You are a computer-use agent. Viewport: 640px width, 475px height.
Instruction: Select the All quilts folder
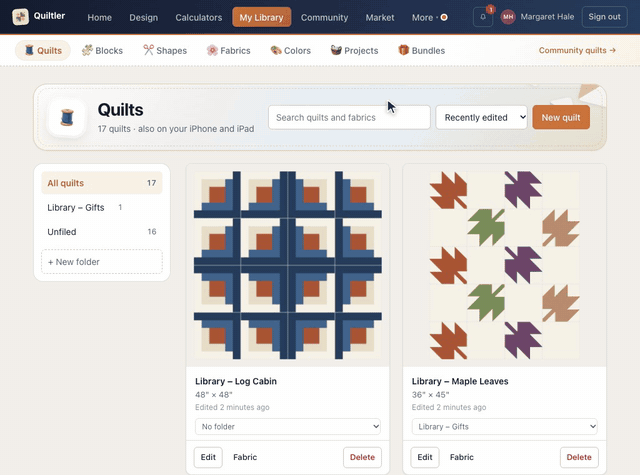(x=102, y=183)
